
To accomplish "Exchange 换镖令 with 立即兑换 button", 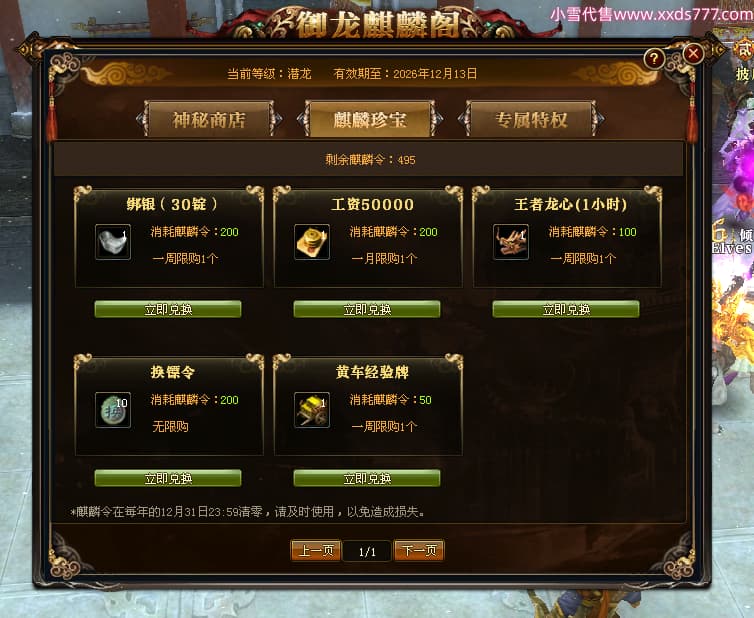I will pyautogui.click(x=168, y=478).
